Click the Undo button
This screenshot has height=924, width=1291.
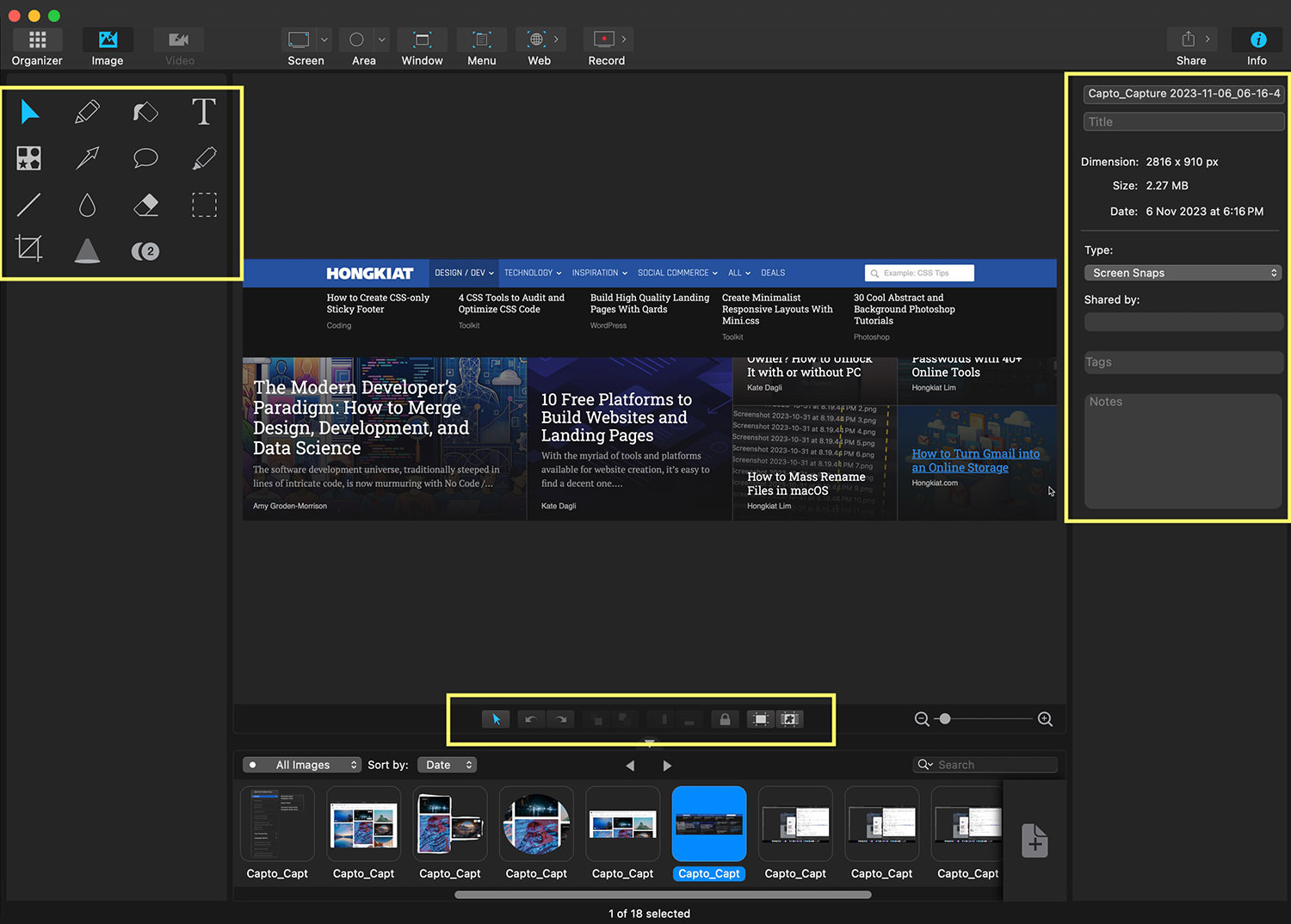(x=531, y=719)
